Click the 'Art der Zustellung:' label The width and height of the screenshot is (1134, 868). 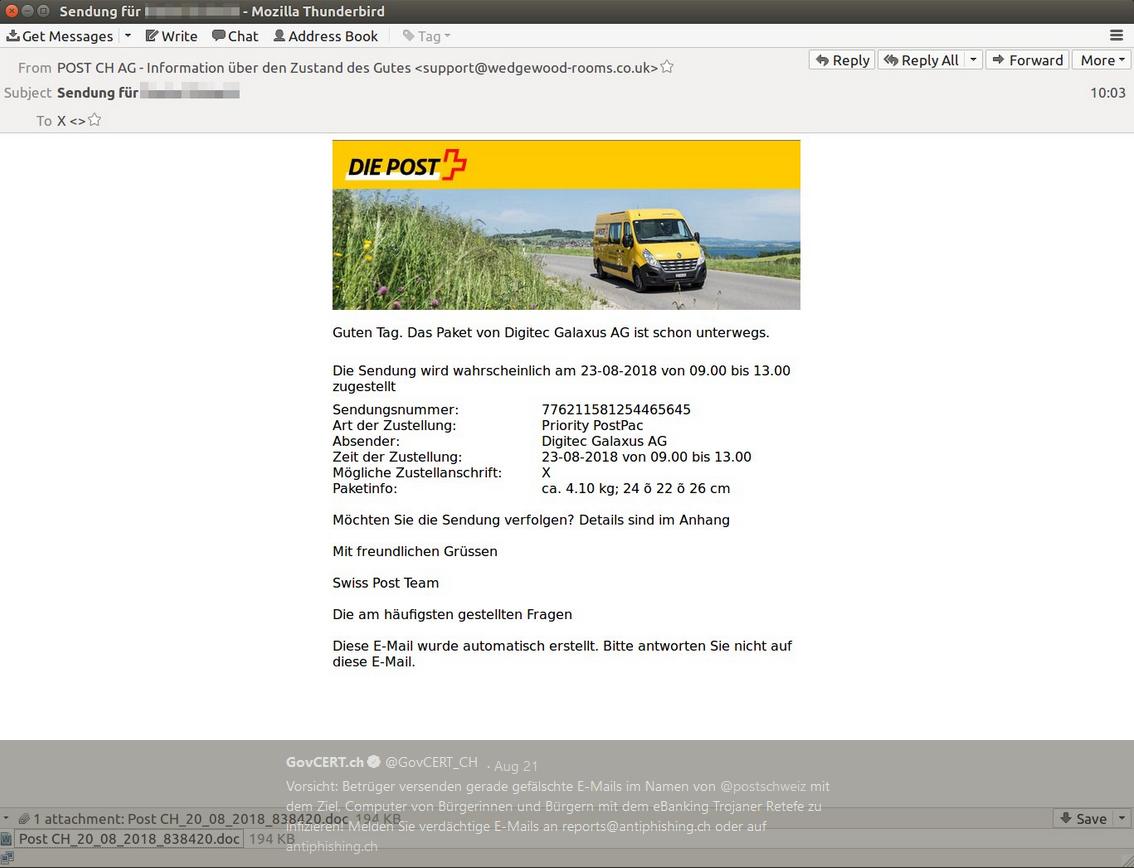[394, 425]
